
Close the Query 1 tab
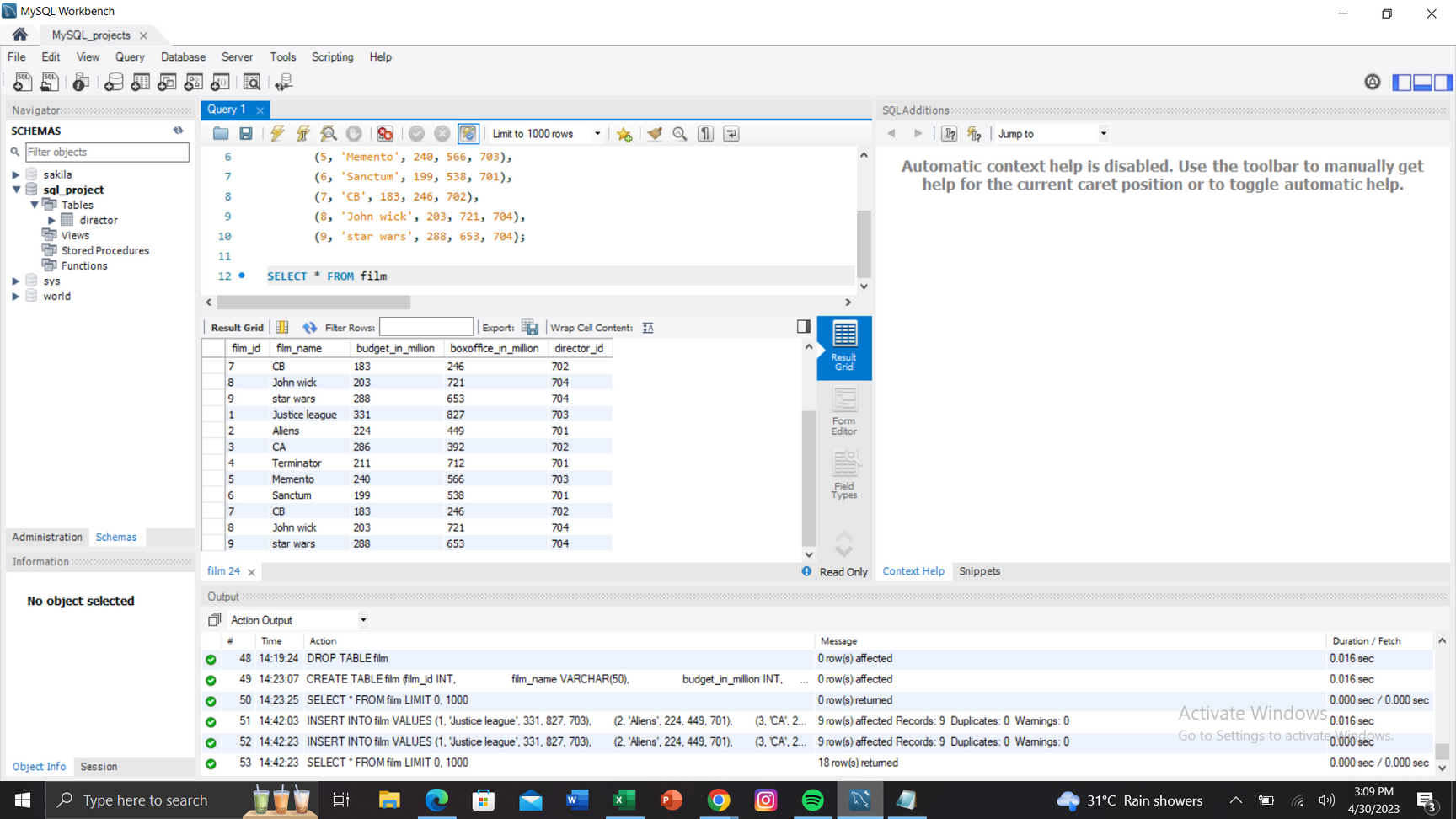coord(260,110)
